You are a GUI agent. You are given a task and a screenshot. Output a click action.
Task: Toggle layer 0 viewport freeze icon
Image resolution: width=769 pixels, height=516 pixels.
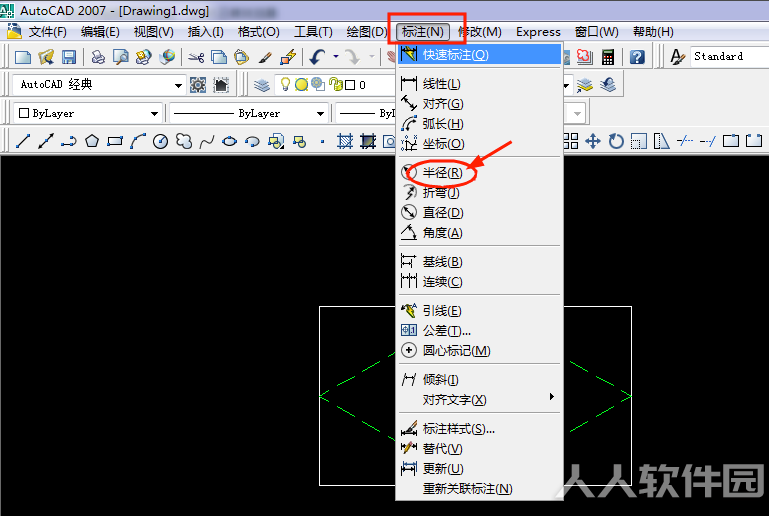[x=318, y=84]
